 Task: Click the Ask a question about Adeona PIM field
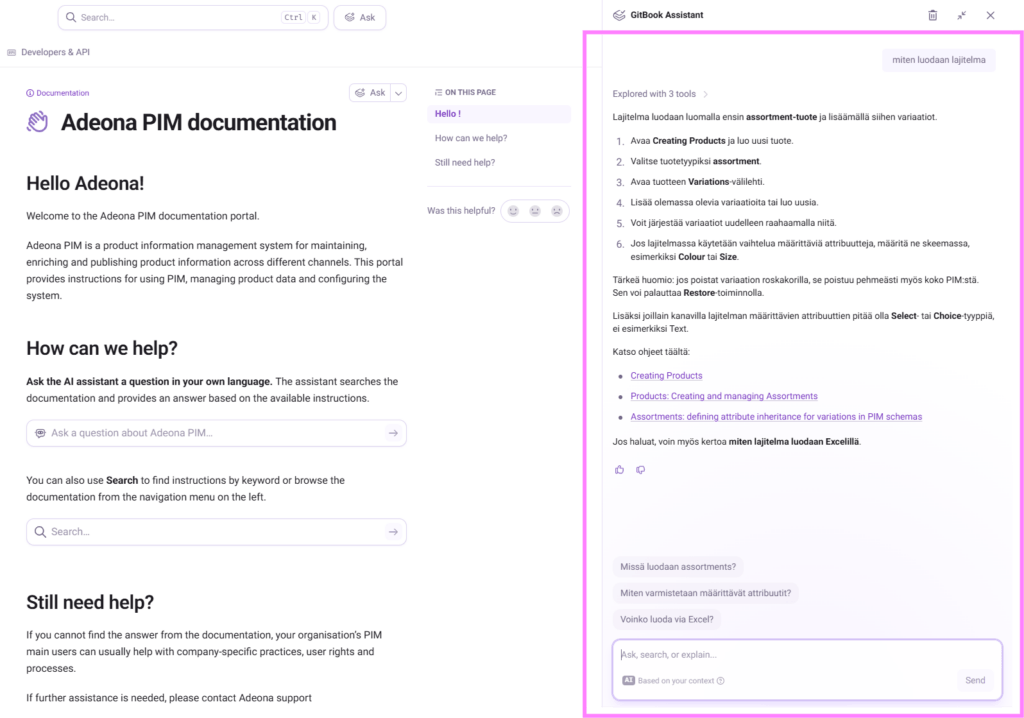point(216,433)
